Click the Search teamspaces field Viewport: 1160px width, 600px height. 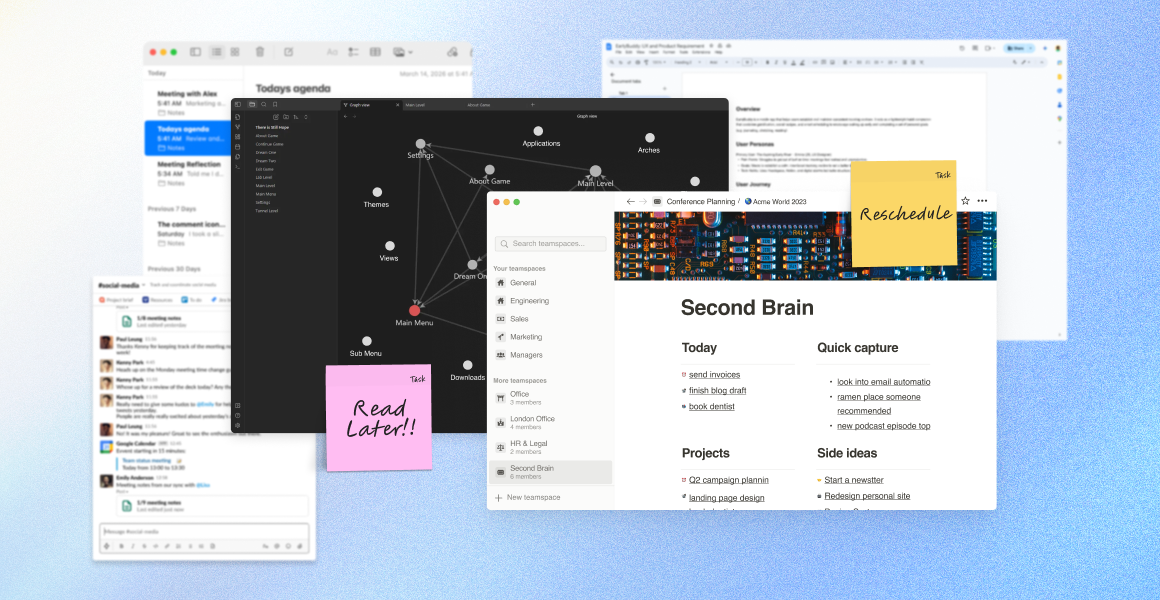click(550, 243)
